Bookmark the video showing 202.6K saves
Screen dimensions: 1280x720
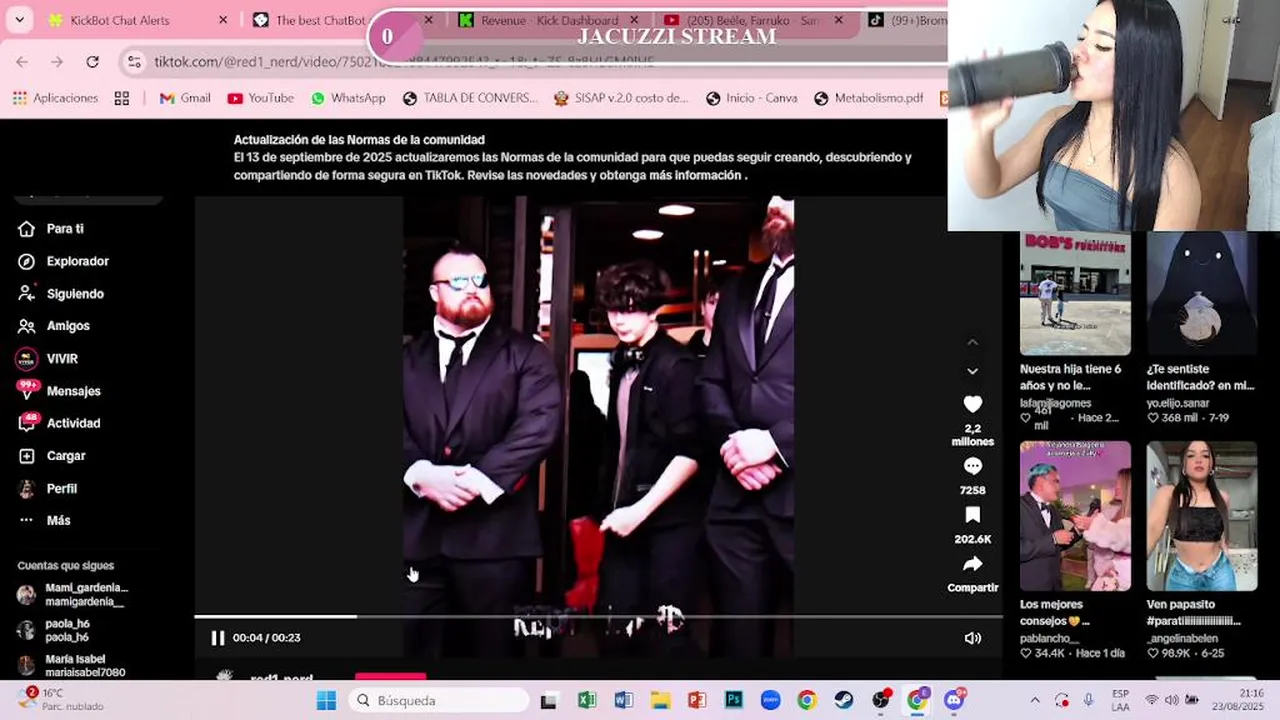point(972,515)
